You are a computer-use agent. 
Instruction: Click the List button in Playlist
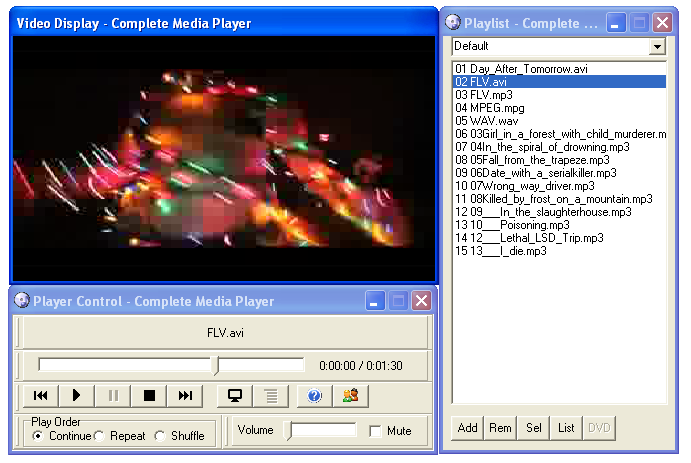566,428
